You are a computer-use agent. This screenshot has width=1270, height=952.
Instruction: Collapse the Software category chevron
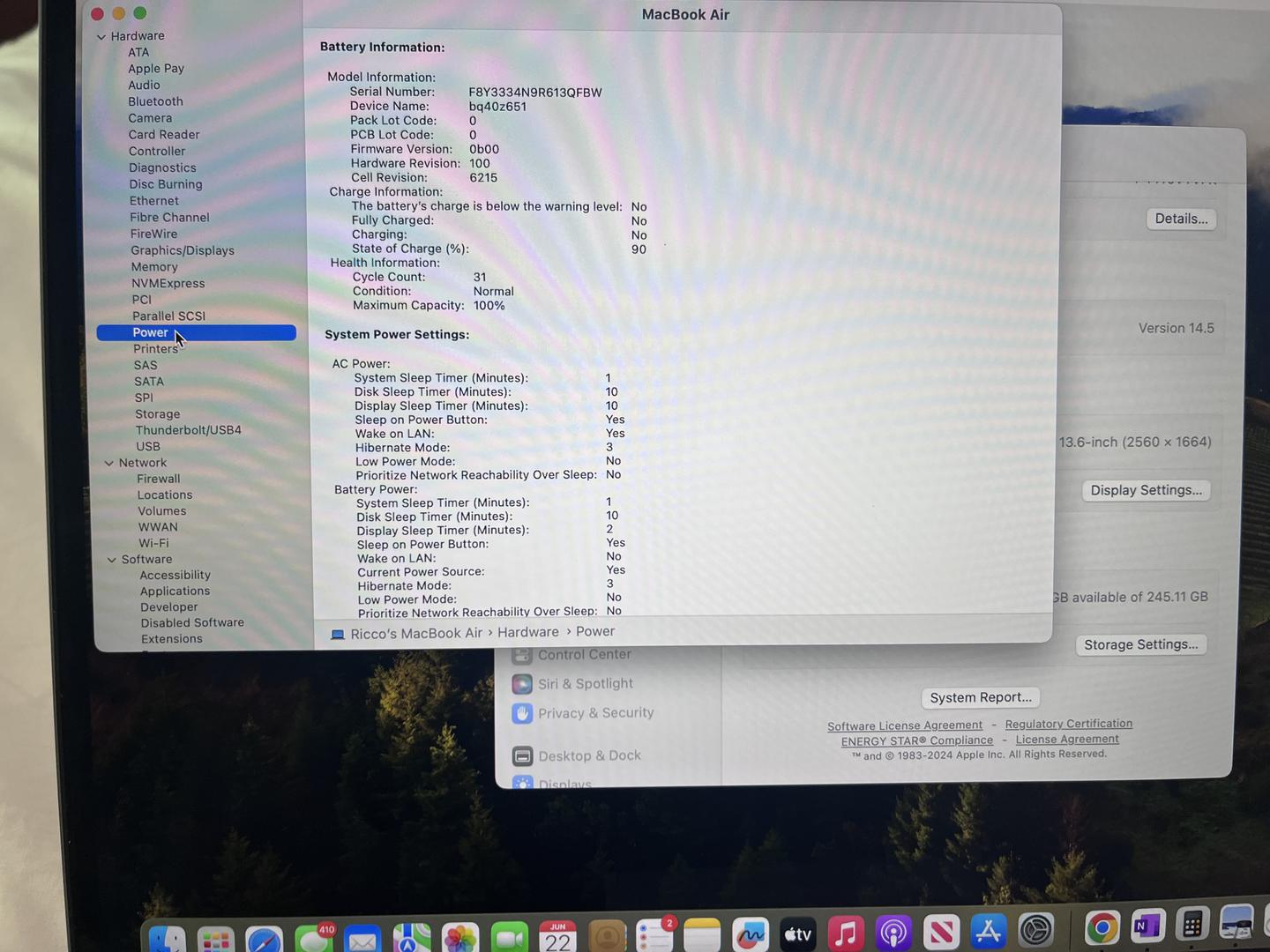click(112, 560)
